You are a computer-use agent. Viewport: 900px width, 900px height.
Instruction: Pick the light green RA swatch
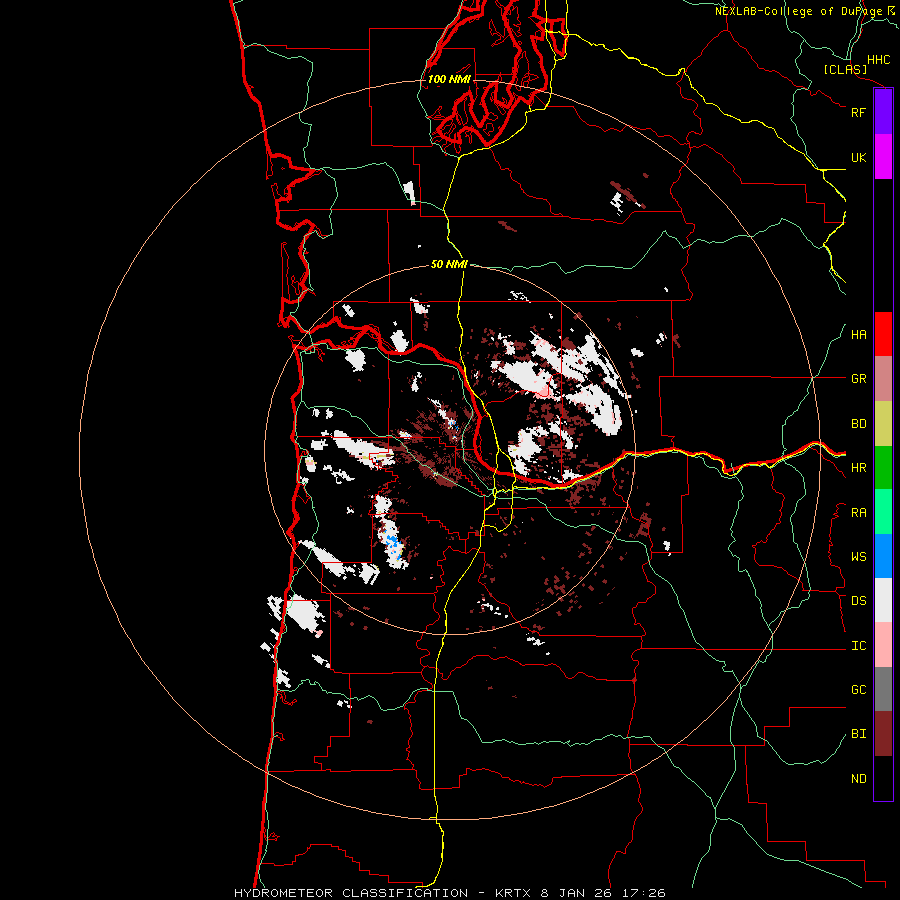click(x=883, y=512)
